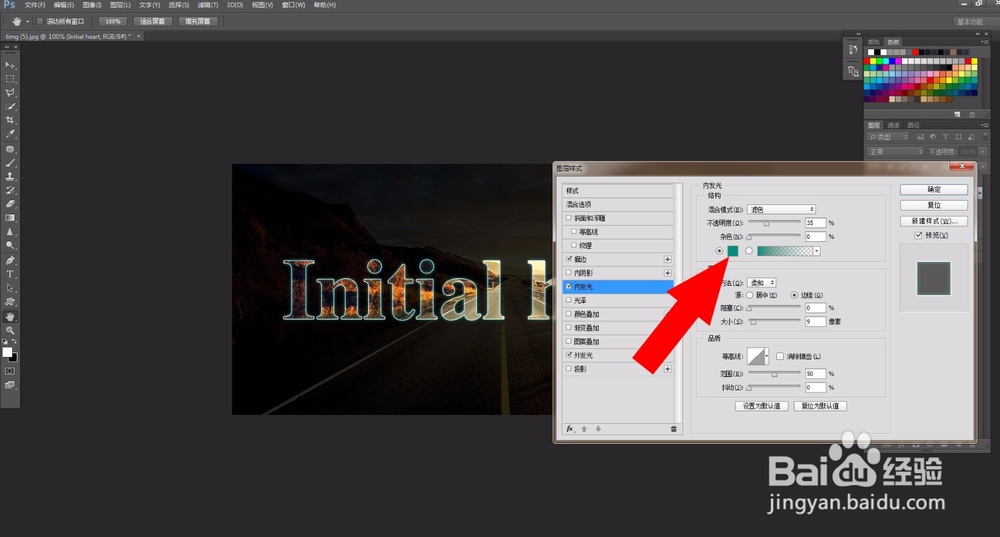The height and width of the screenshot is (537, 1000).
Task: Click the 设置为默认值 button
Action: (761, 406)
